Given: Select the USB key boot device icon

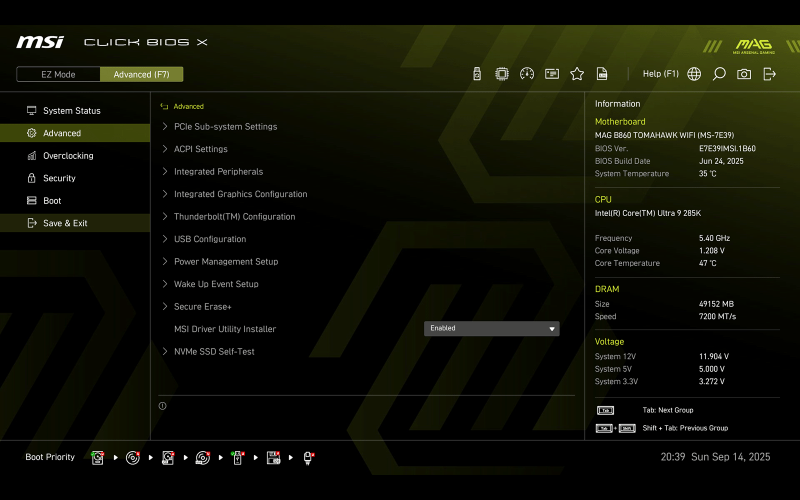Looking at the screenshot, I should (x=238, y=458).
